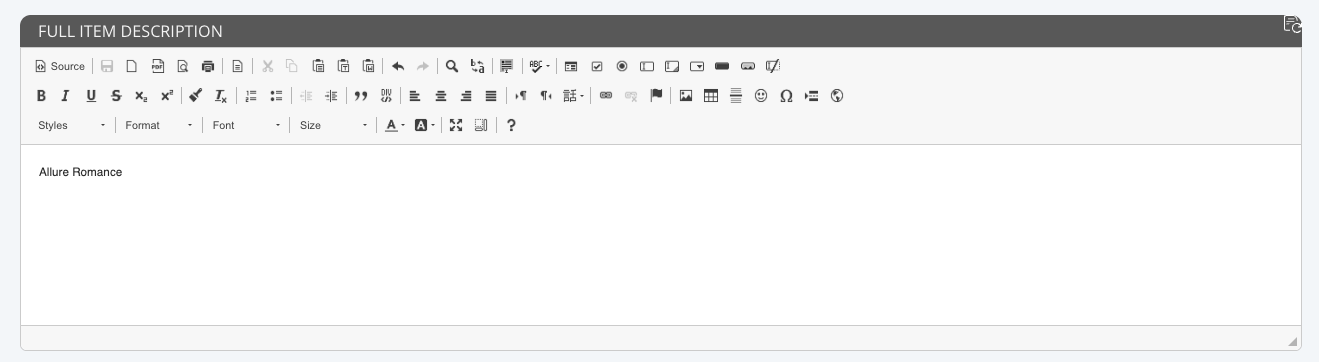Insert a Form element
This screenshot has height=362, width=1319.
click(571, 66)
